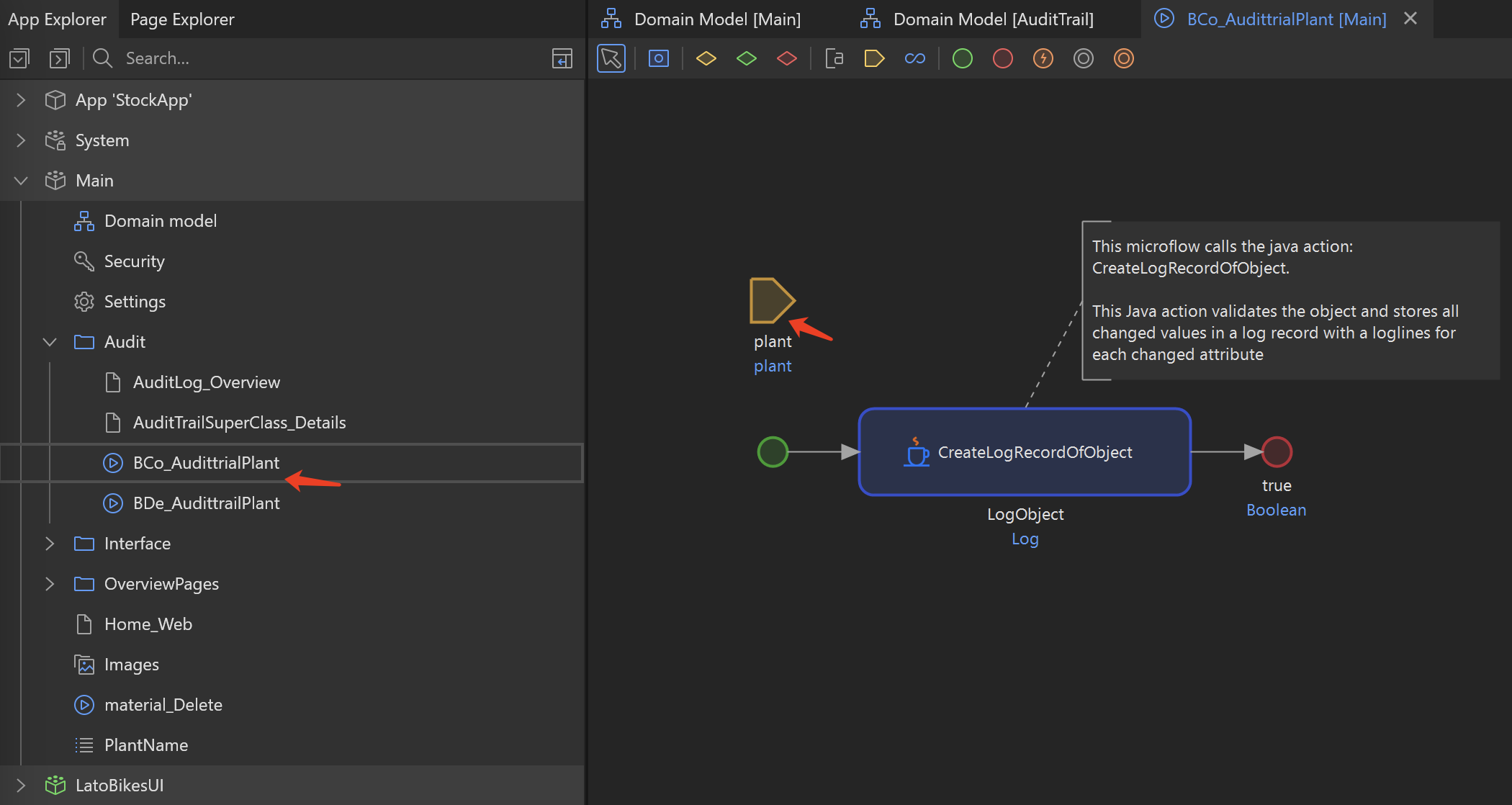Open the PlantName enumeration
Screen dimensions: 1512x805
146,745
